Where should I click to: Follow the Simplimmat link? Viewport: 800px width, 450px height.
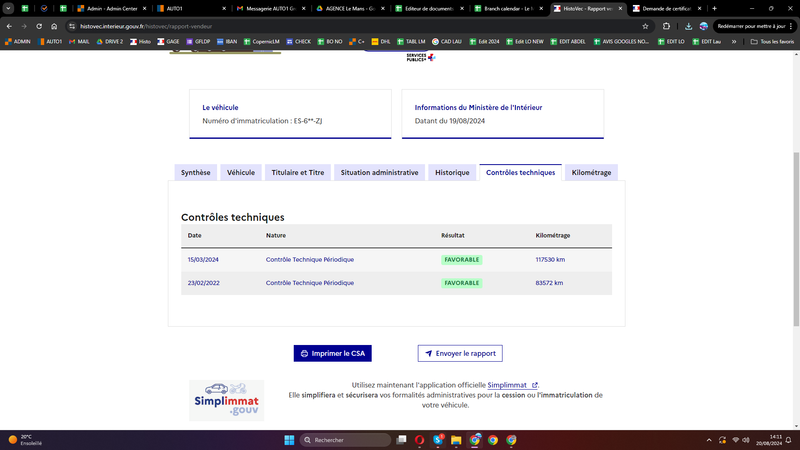(512, 385)
